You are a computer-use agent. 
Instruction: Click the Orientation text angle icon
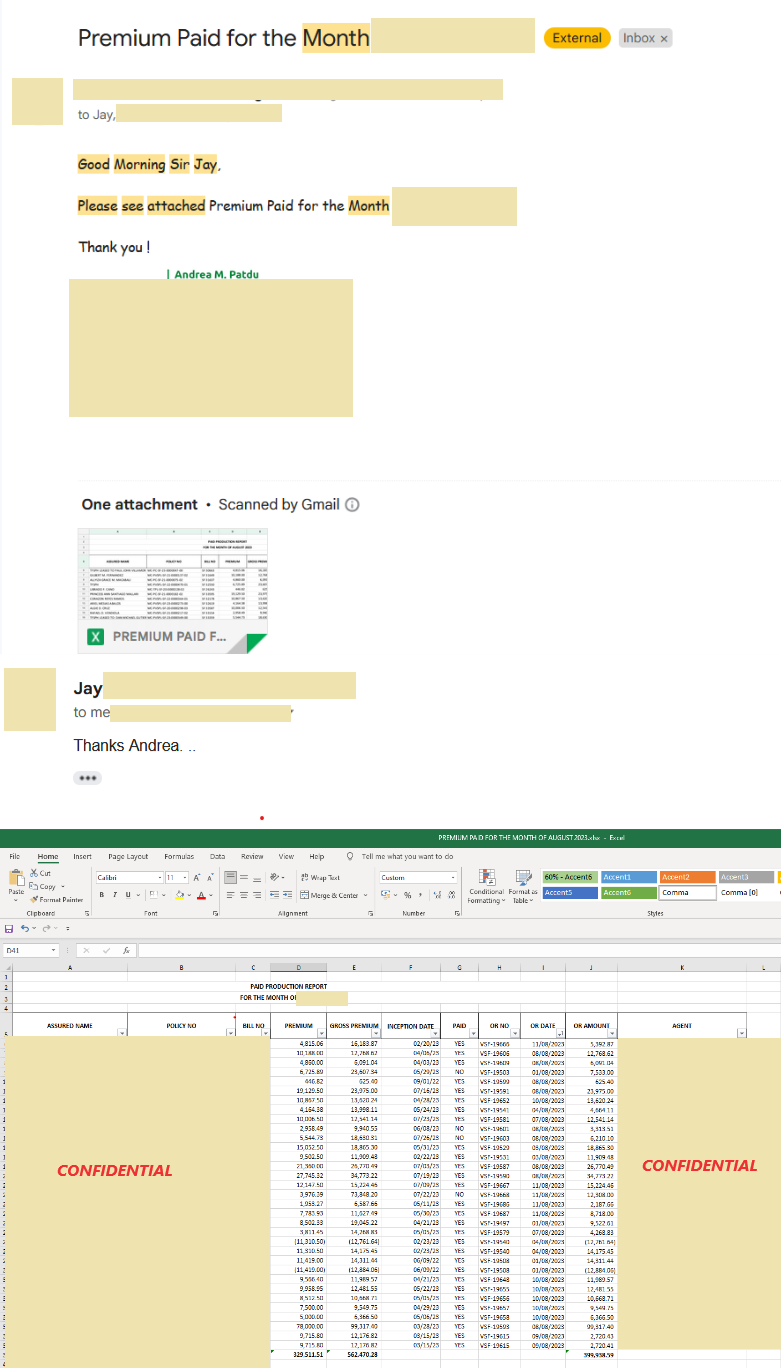coord(275,877)
